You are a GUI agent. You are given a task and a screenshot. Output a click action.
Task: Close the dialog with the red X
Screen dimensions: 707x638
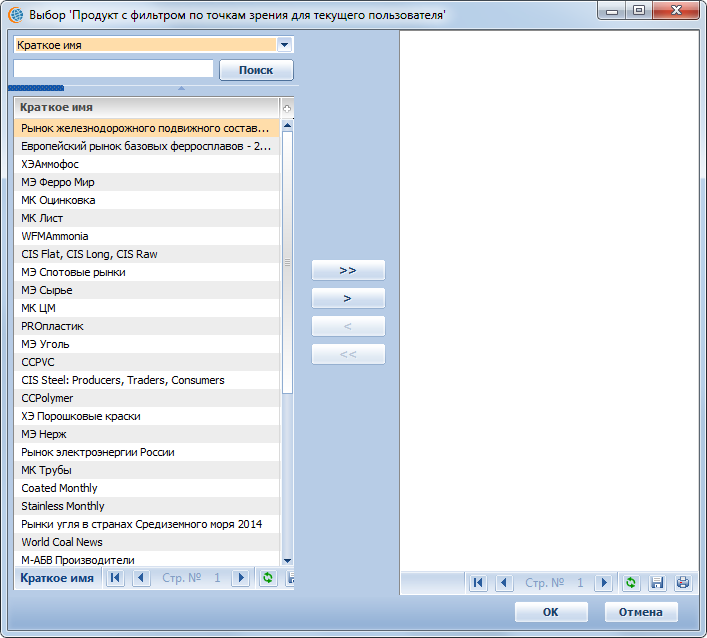676,10
